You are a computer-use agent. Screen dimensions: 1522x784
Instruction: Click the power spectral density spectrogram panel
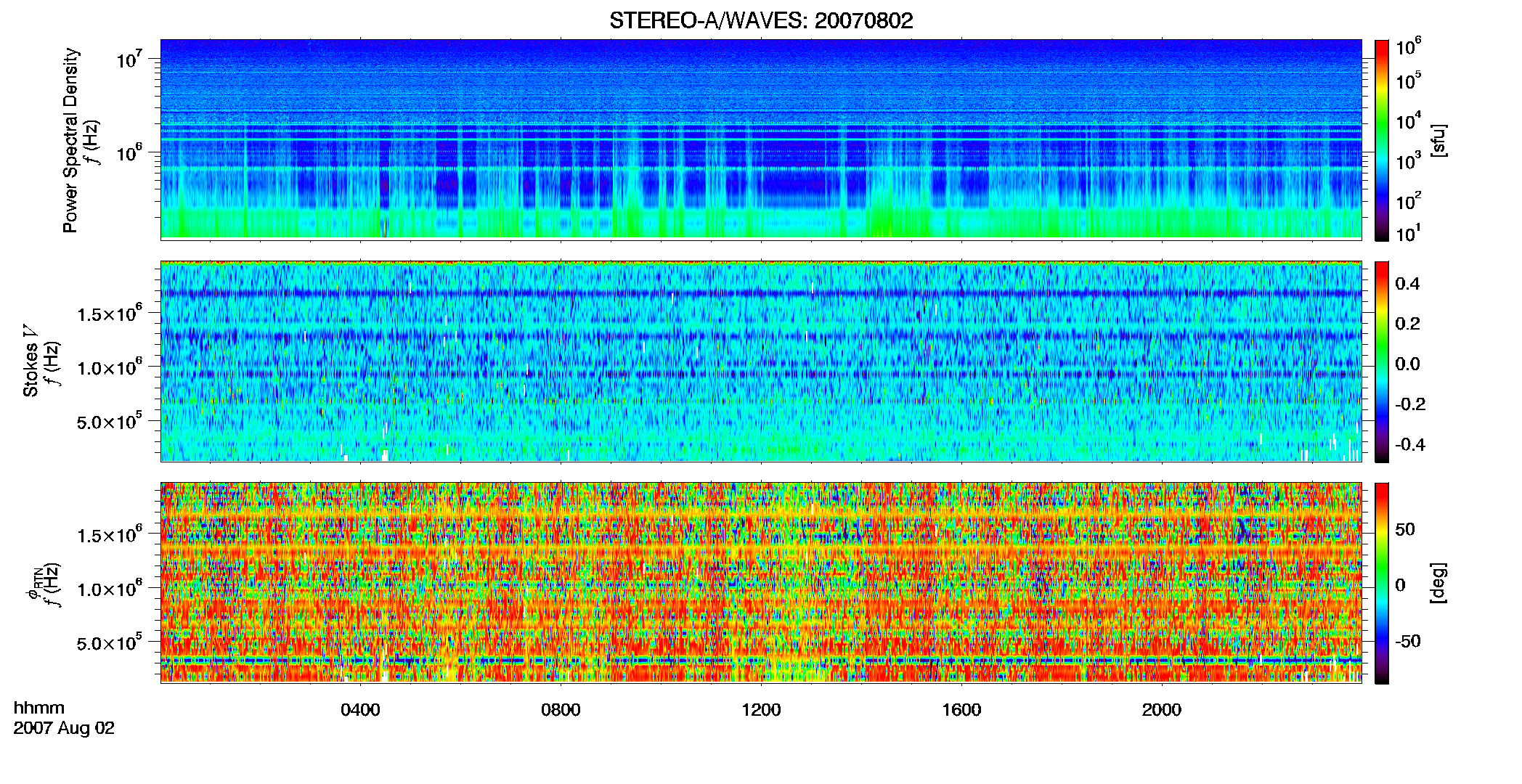tap(761, 139)
